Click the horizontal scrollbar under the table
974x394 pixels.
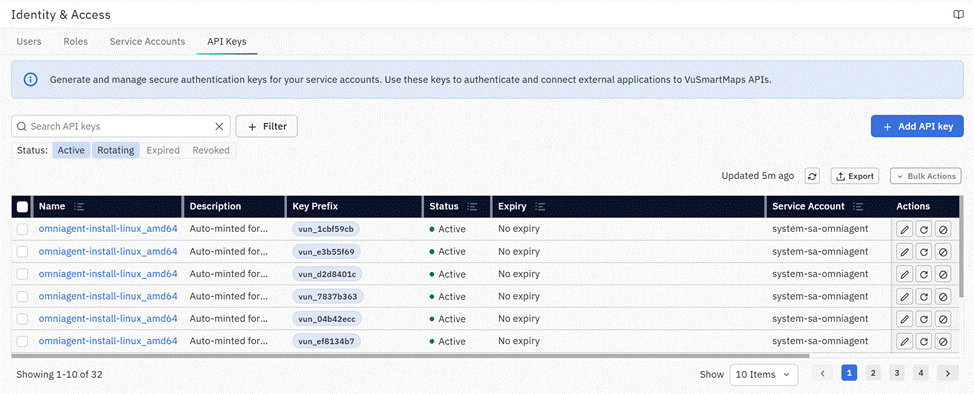pyautogui.click(x=410, y=356)
